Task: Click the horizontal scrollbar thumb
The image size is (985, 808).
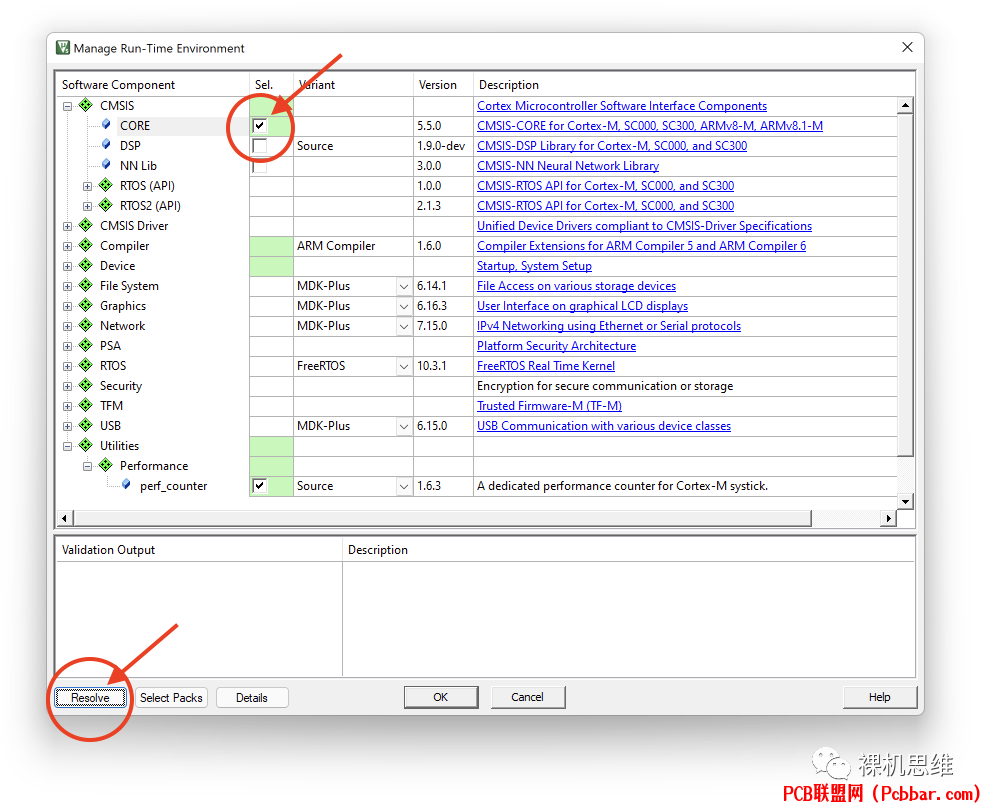Action: (x=442, y=518)
